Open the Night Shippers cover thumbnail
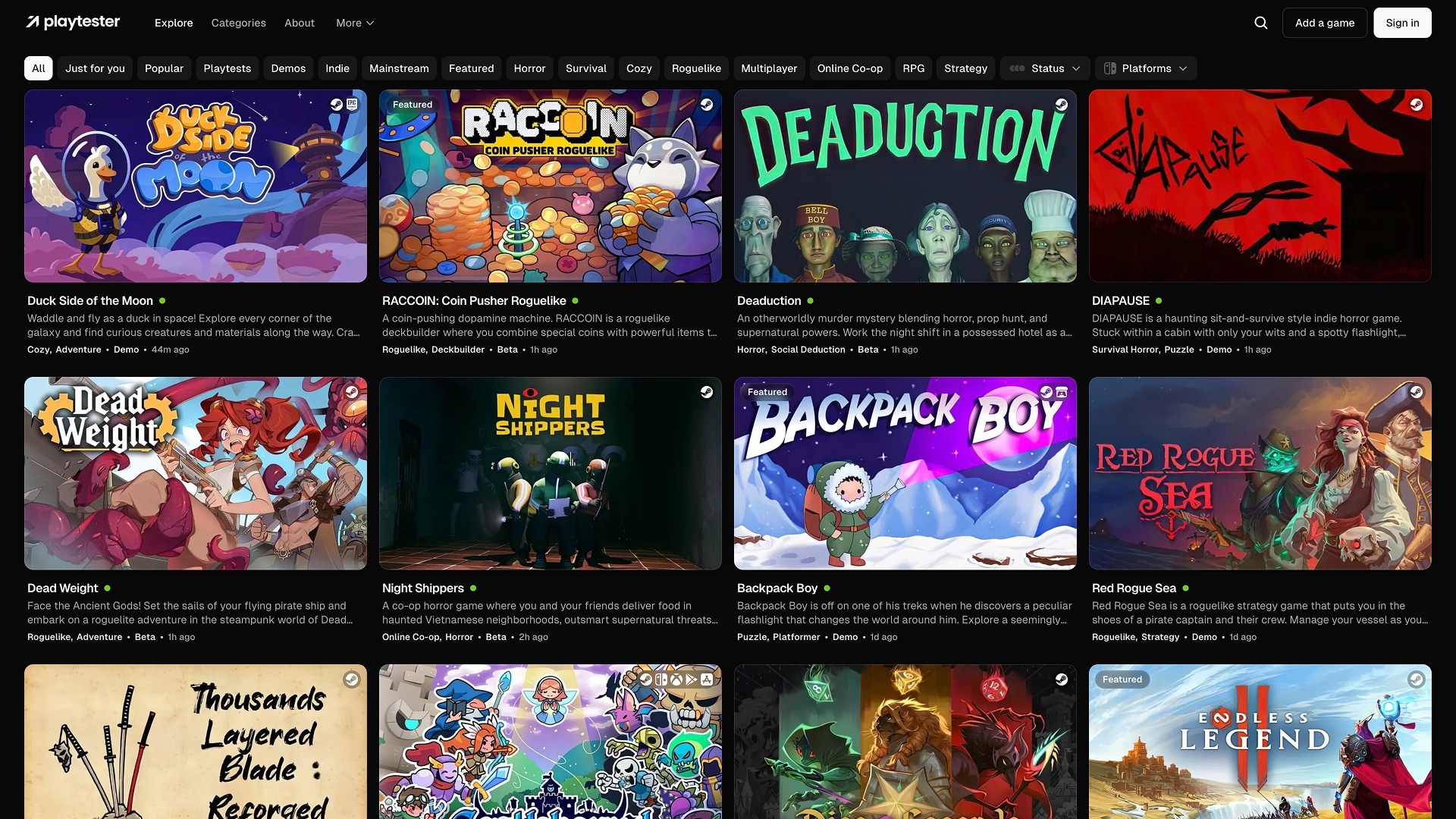 click(x=551, y=474)
